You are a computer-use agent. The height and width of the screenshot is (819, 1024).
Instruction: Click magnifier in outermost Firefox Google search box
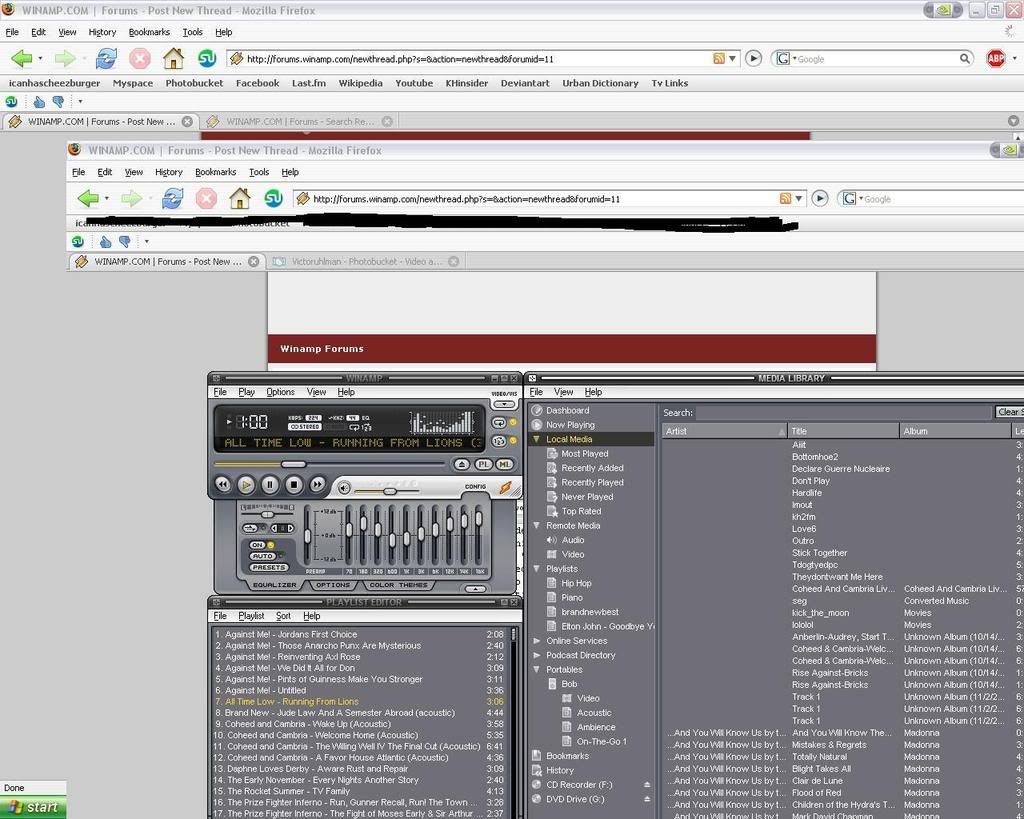coord(965,59)
